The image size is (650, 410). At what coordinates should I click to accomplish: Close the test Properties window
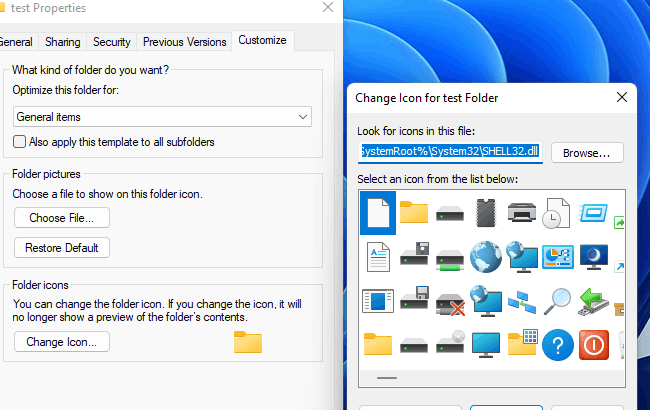(328, 7)
